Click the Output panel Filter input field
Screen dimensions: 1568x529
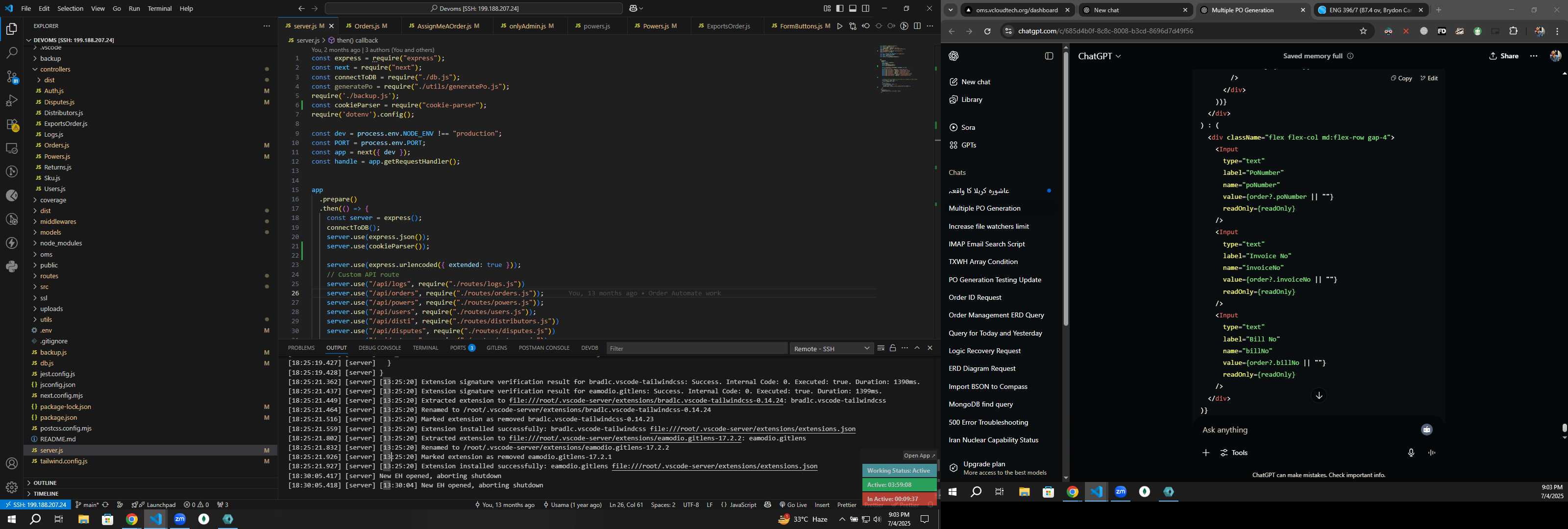pos(696,349)
